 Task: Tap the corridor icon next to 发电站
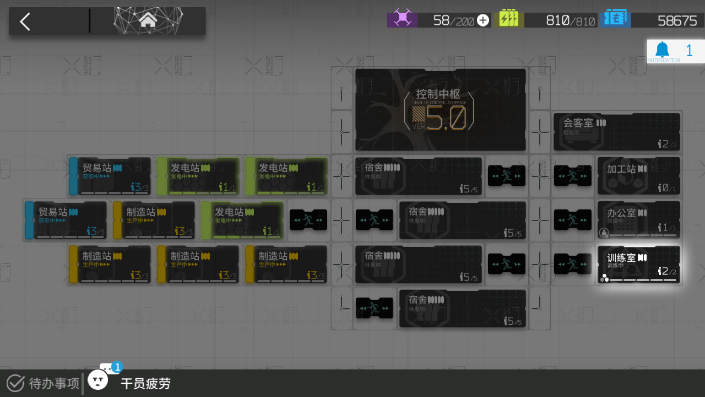pyautogui.click(x=308, y=220)
